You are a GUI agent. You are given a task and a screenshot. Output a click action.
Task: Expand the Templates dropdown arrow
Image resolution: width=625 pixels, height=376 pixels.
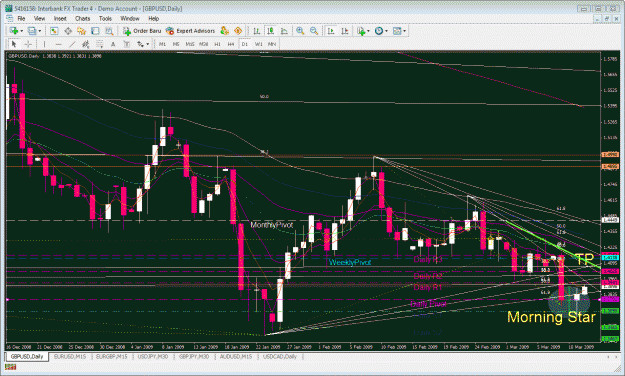405,31
